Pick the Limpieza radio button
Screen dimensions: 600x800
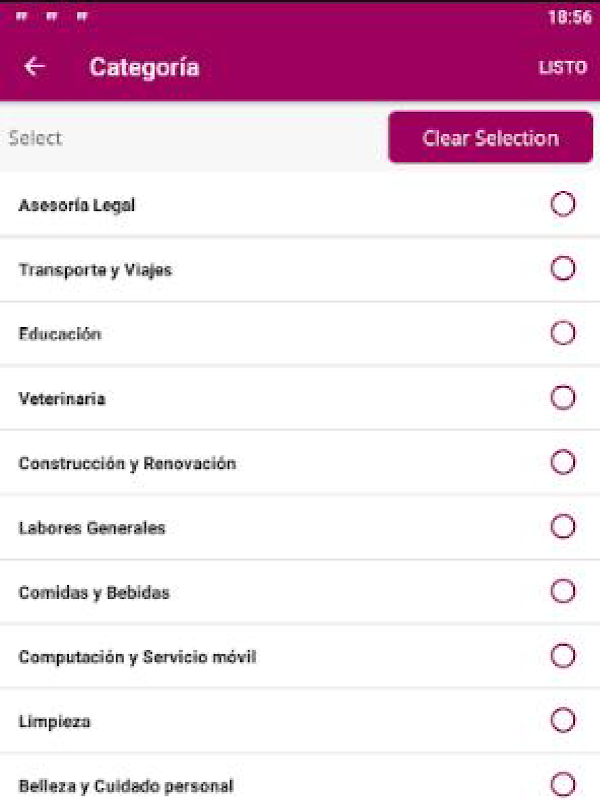(563, 720)
